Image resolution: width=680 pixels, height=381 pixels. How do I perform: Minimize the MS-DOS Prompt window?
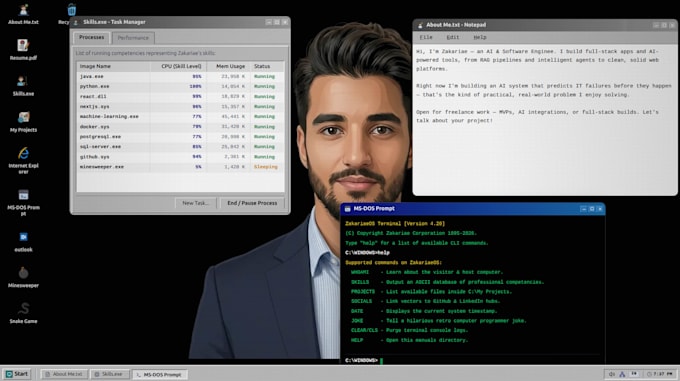[x=583, y=209]
